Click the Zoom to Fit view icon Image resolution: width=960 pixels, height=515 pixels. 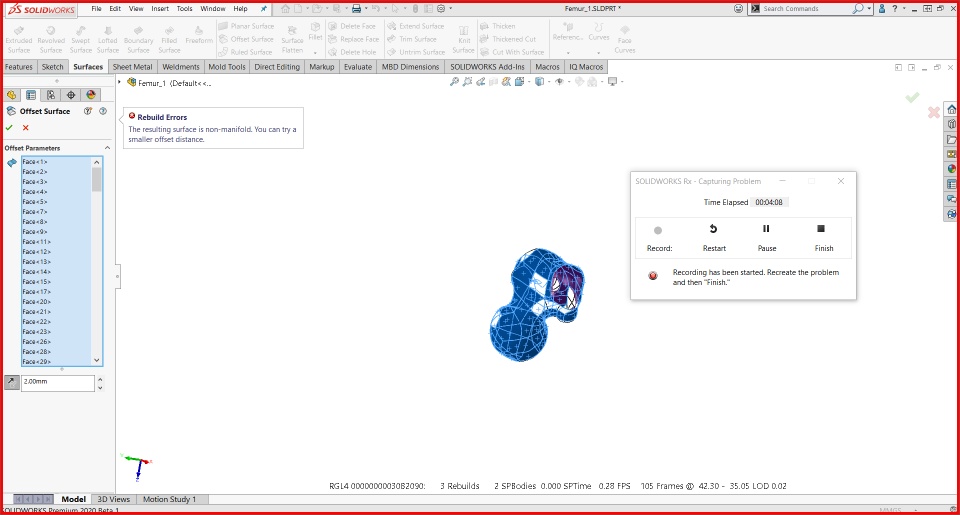pyautogui.click(x=454, y=81)
